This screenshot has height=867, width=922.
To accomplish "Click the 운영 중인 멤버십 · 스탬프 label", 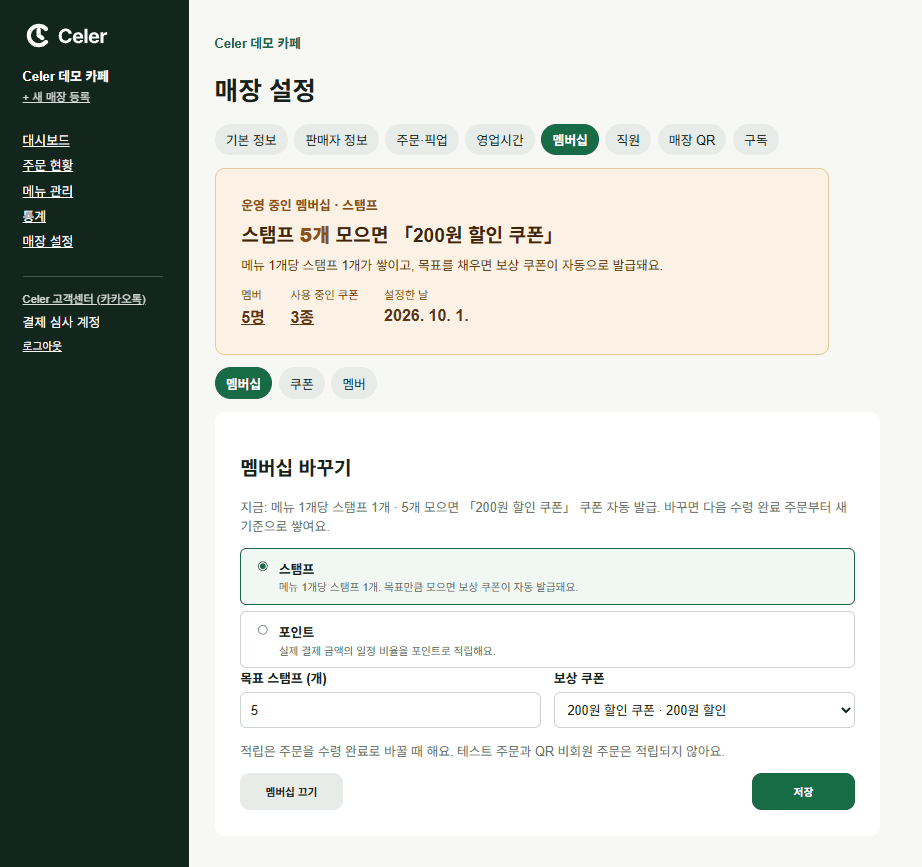I will (x=309, y=205).
